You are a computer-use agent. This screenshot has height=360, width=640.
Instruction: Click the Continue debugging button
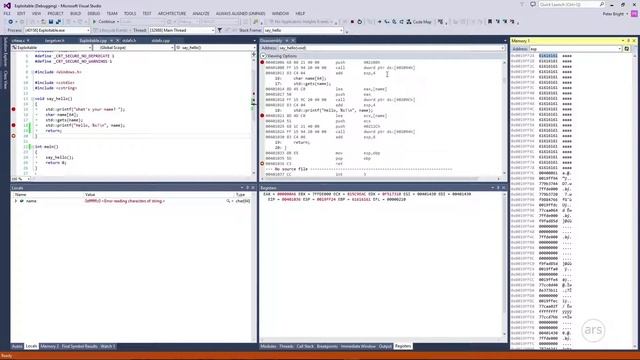104,22
